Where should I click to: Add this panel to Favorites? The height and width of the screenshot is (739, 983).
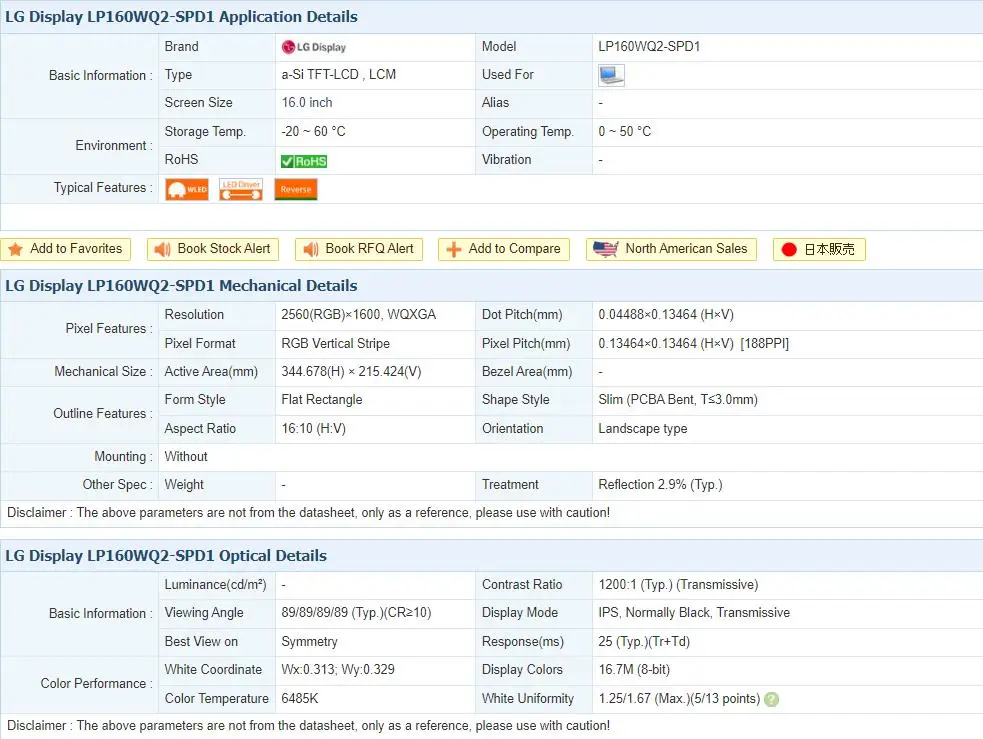pos(66,249)
